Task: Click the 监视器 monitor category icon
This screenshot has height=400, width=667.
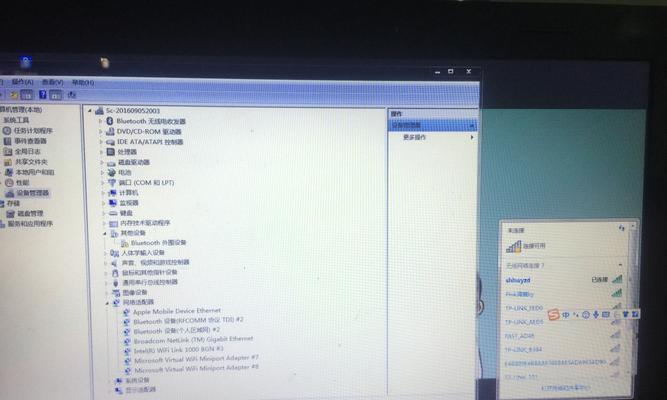Action: (113, 203)
